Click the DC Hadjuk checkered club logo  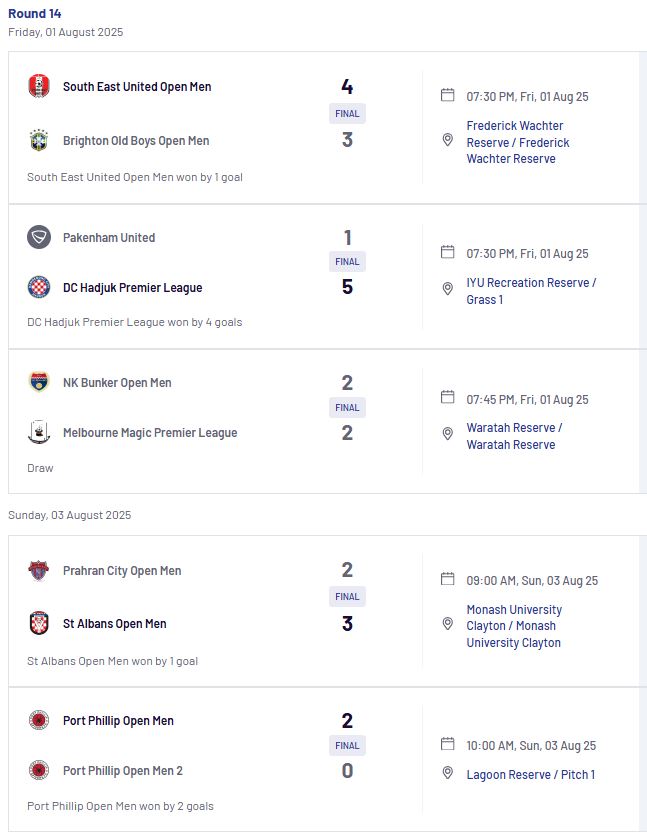[x=39, y=287]
